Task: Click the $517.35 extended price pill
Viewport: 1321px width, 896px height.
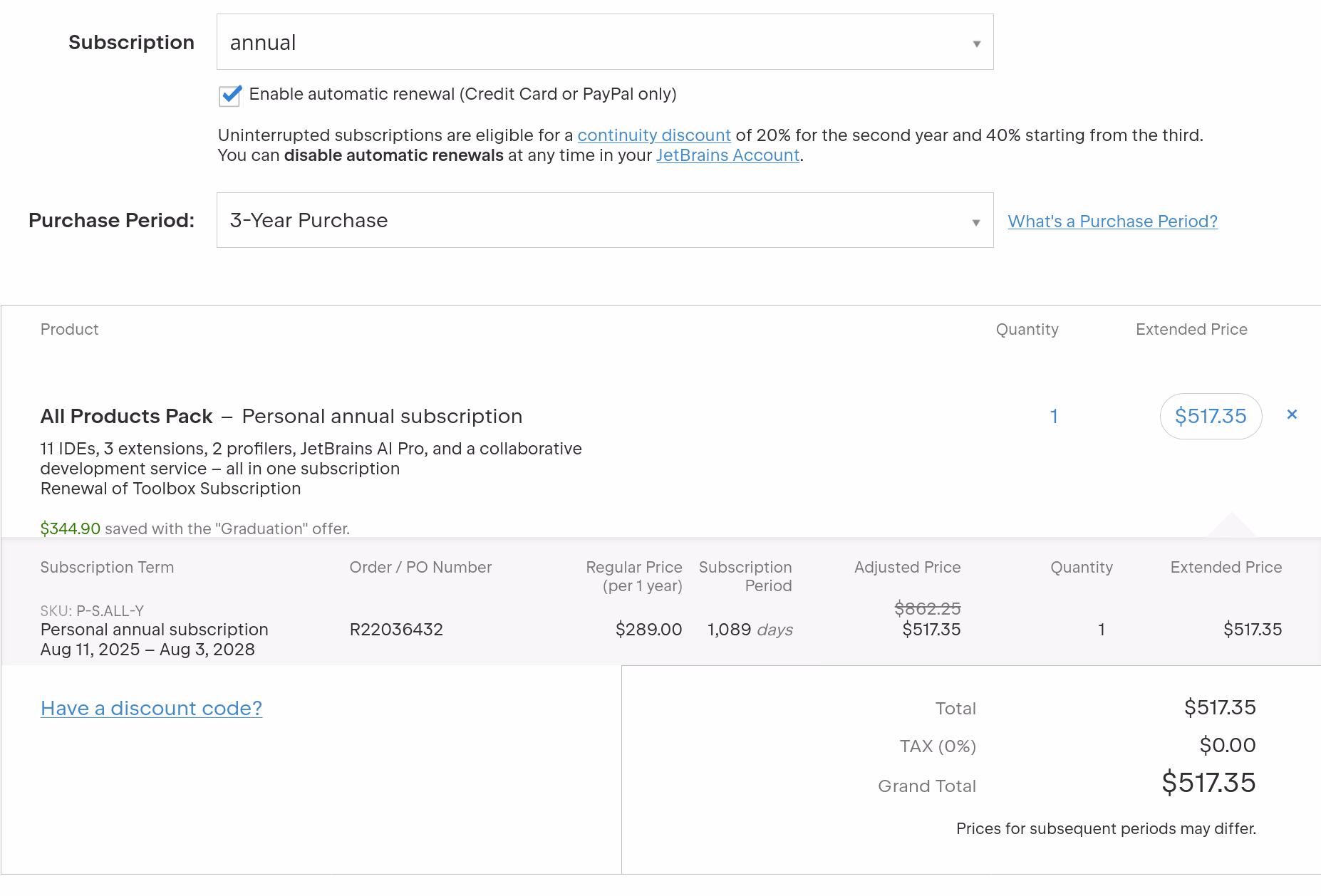Action: pyautogui.click(x=1211, y=416)
